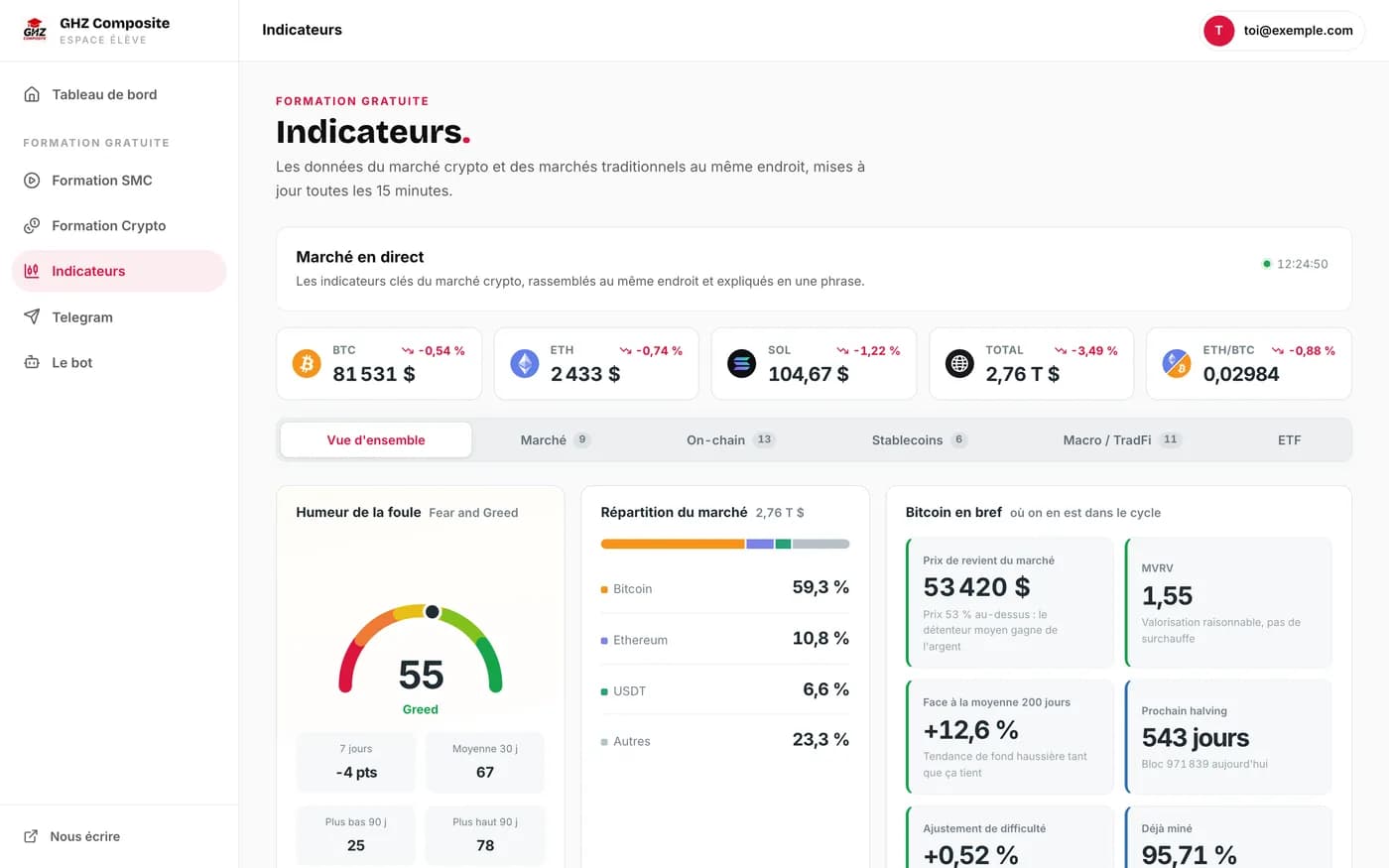Click the green live status dot

tap(1266, 264)
